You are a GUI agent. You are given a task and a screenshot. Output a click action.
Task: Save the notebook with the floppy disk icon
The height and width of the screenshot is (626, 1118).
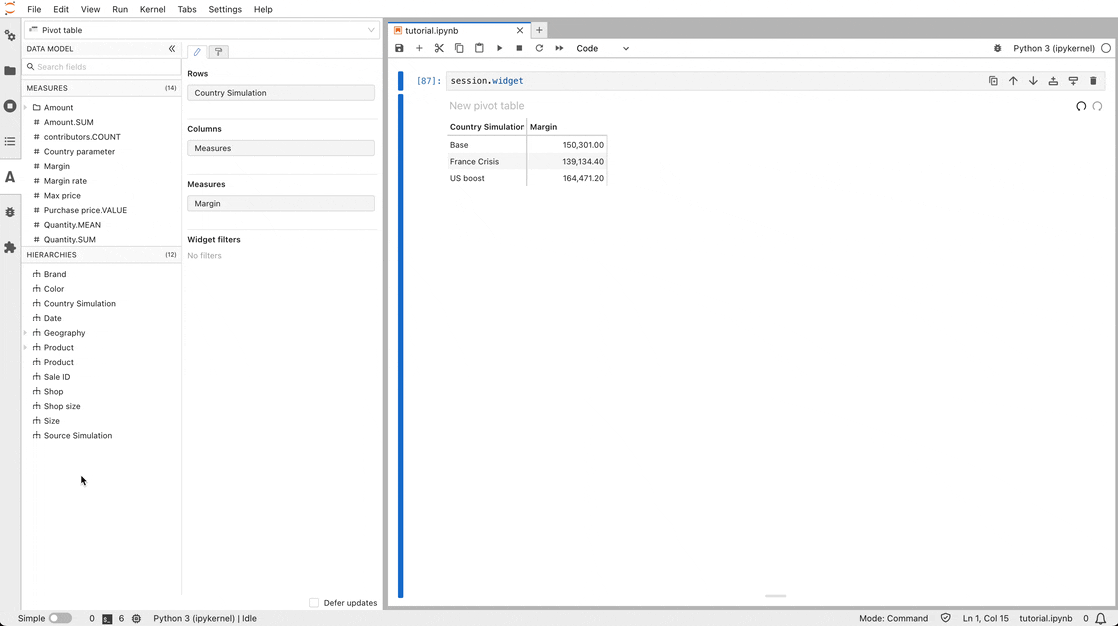pos(399,48)
